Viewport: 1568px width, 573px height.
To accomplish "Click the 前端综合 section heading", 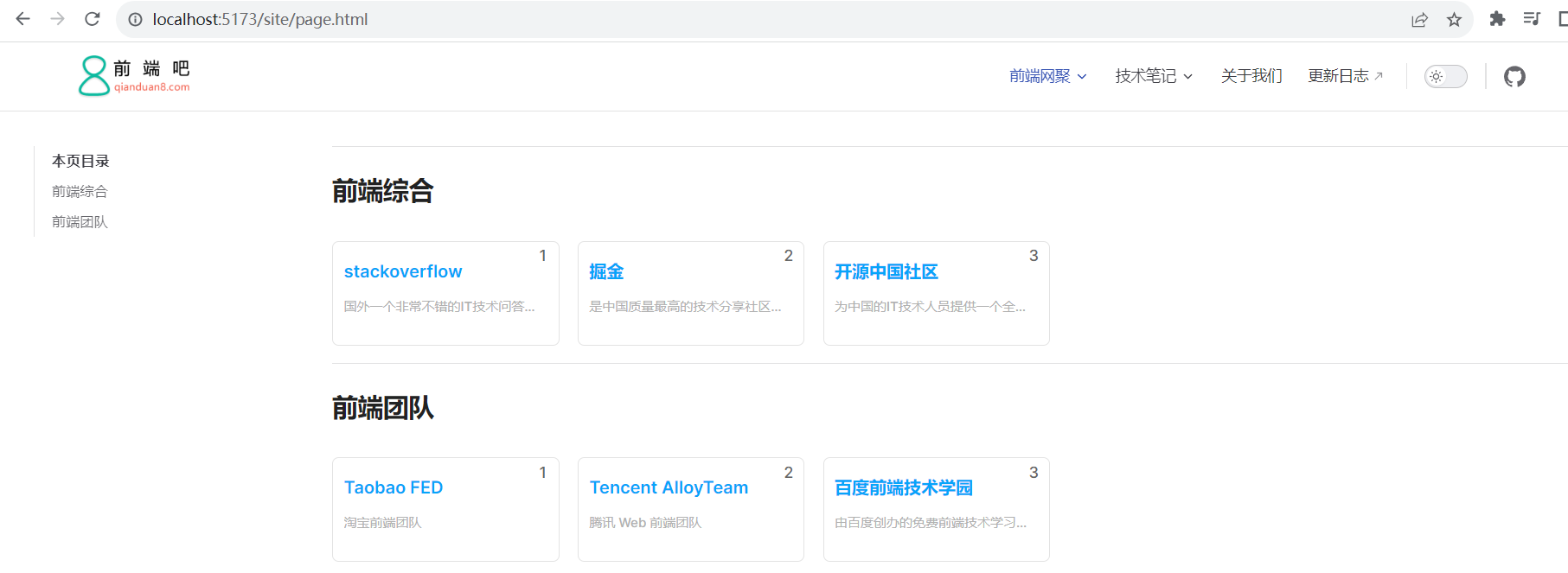I will (x=383, y=191).
